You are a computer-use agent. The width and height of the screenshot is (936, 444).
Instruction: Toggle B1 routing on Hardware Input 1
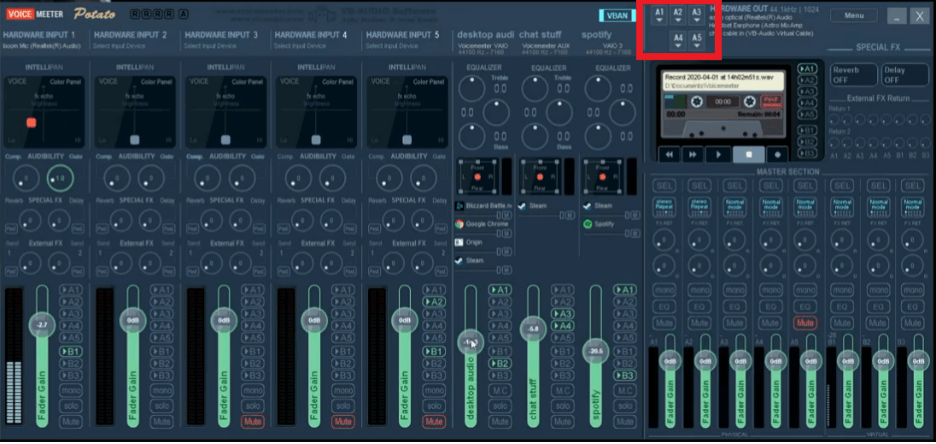pyautogui.click(x=70, y=352)
